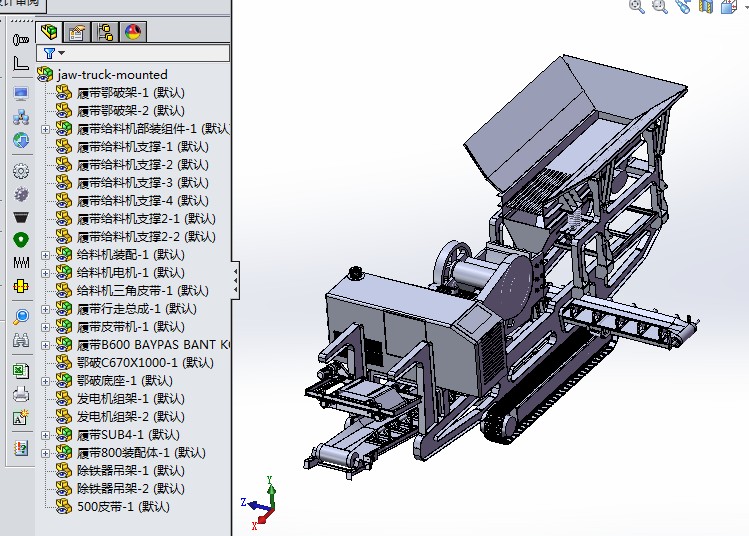The height and width of the screenshot is (536, 749).
Task: Click the blue magnifying glass search icon
Action: [21, 316]
